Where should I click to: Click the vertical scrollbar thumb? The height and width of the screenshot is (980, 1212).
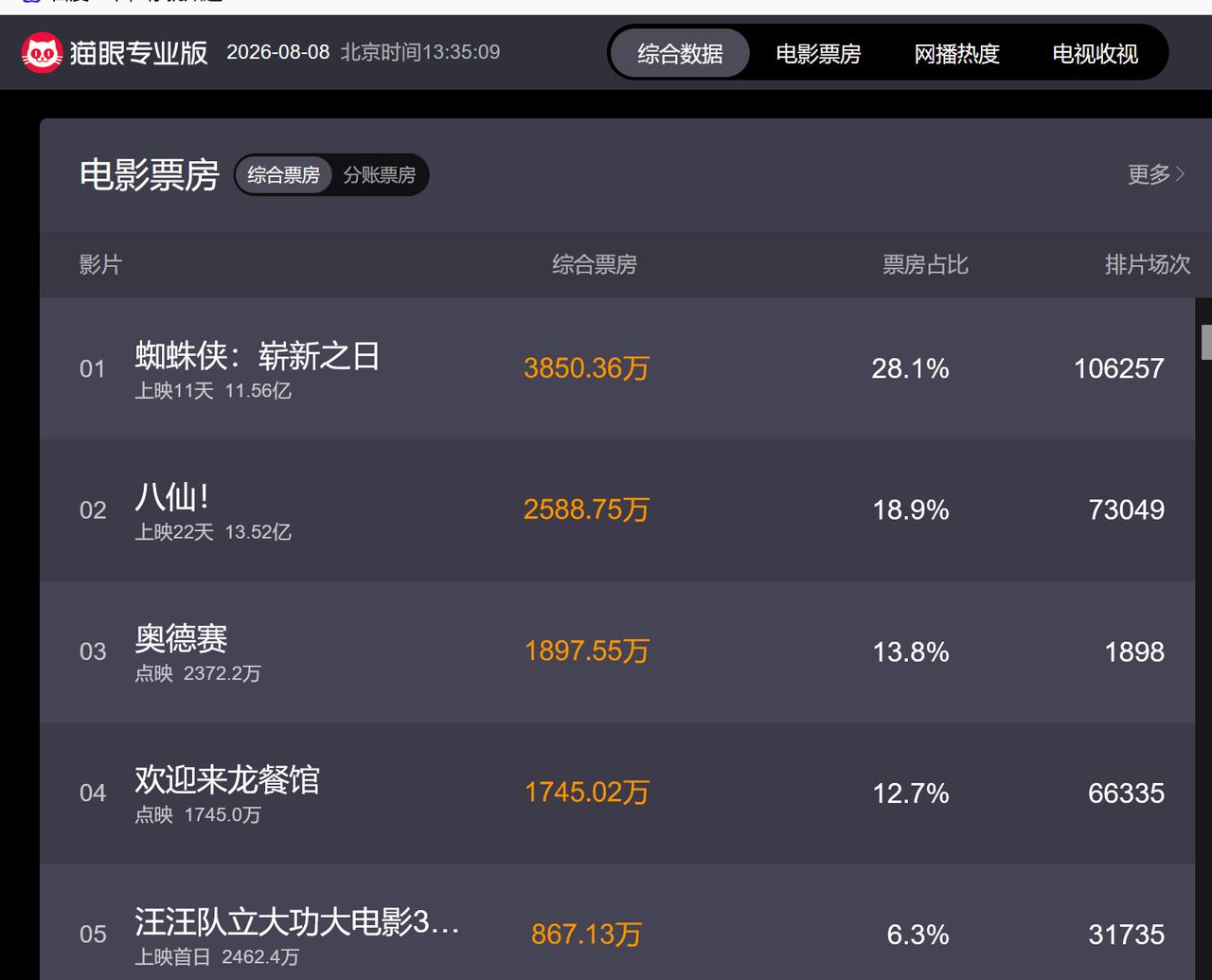[x=1206, y=342]
